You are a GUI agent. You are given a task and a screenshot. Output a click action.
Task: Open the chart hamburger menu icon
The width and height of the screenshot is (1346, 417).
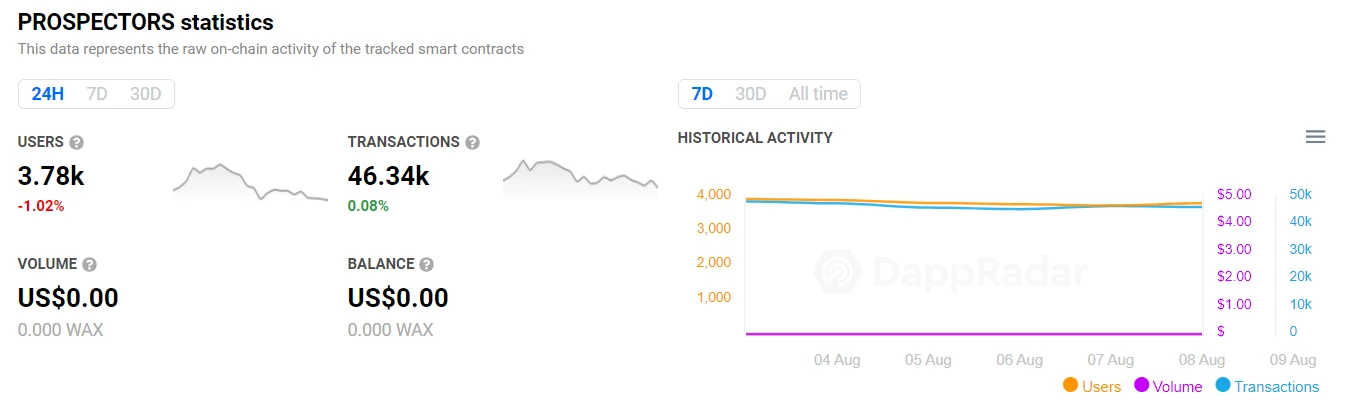pos(1316,137)
